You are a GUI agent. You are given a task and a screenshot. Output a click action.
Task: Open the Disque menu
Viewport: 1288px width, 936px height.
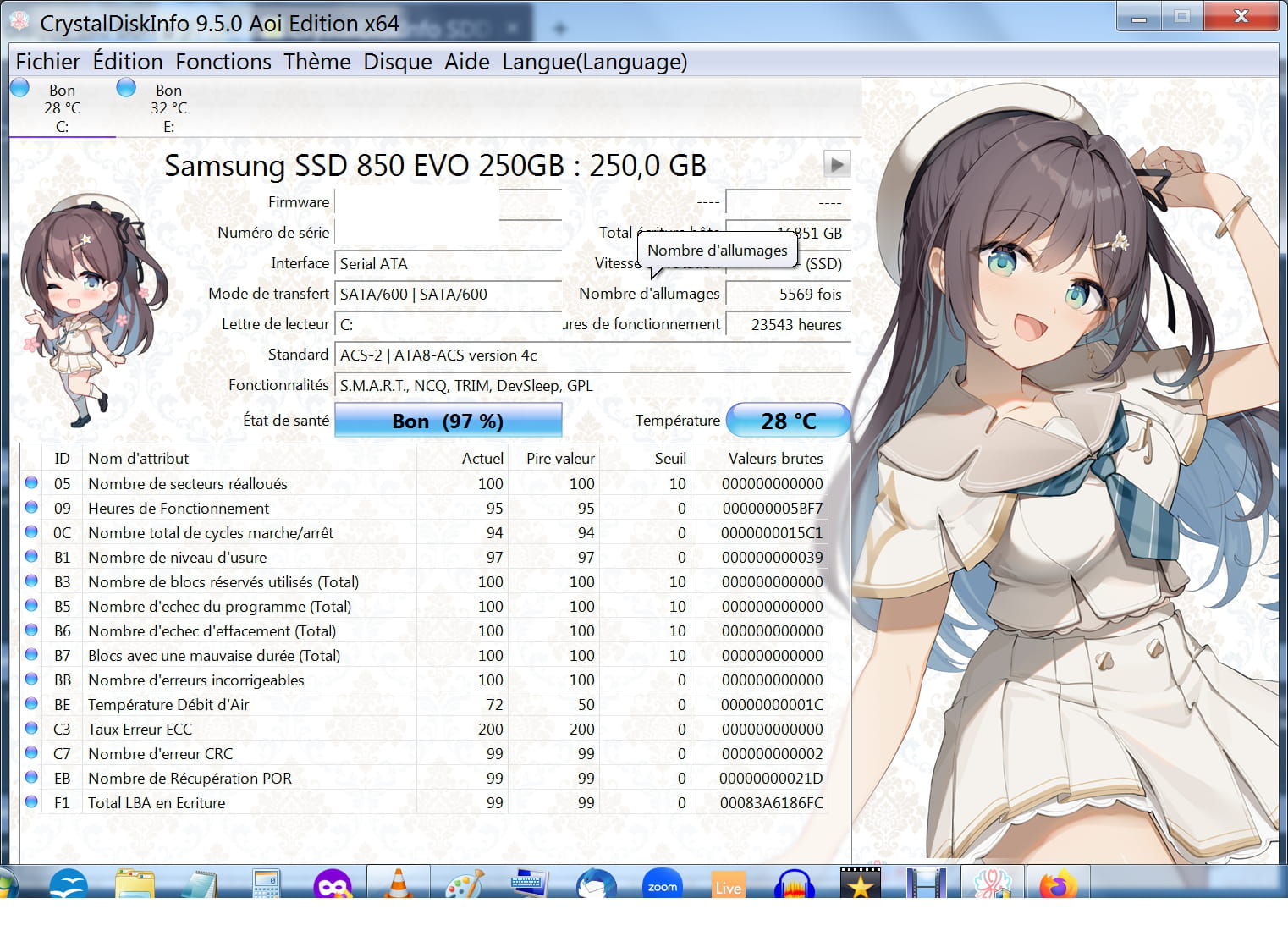[398, 62]
